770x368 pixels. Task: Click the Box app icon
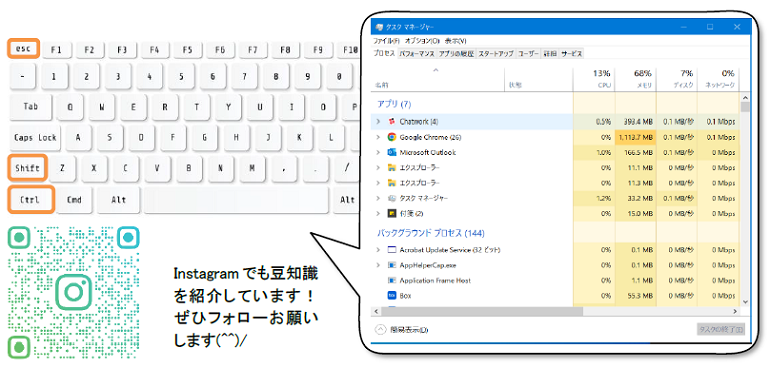click(392, 296)
